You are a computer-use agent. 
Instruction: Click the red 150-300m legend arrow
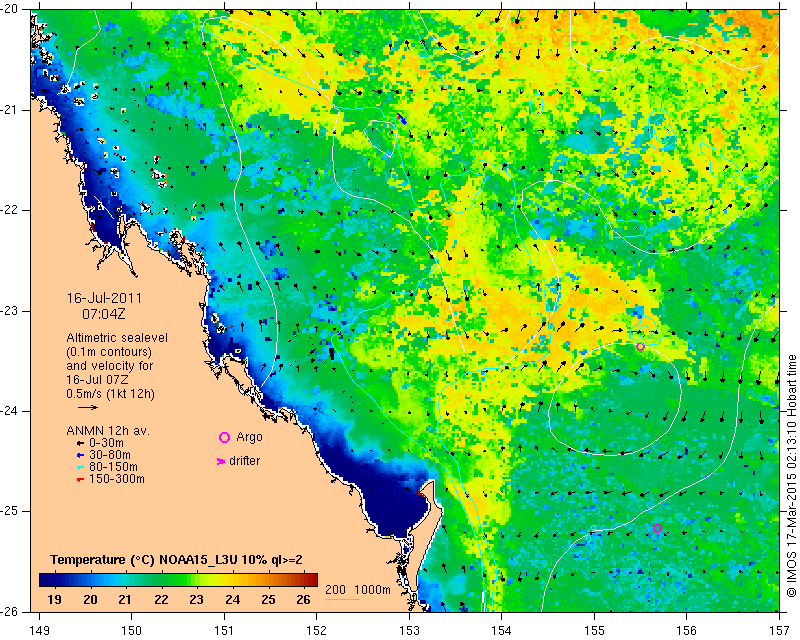80,480
